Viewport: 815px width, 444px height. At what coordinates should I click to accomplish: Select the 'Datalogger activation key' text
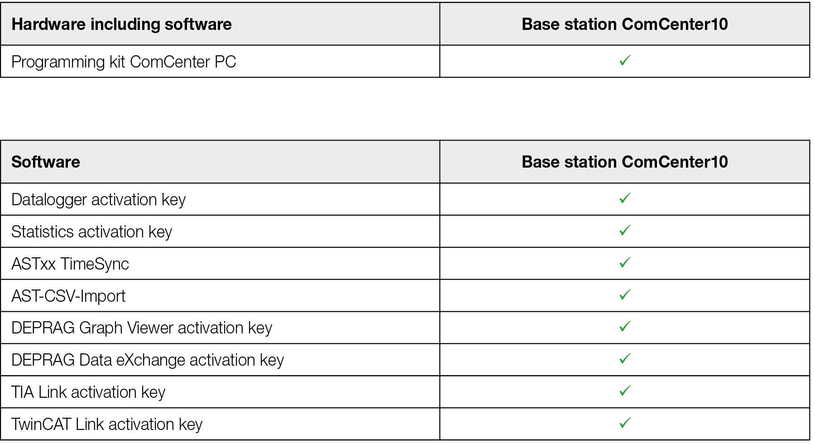(98, 200)
